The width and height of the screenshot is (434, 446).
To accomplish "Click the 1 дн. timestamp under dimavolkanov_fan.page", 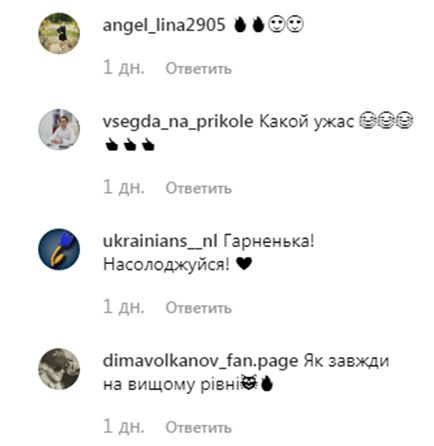I will (x=124, y=426).
